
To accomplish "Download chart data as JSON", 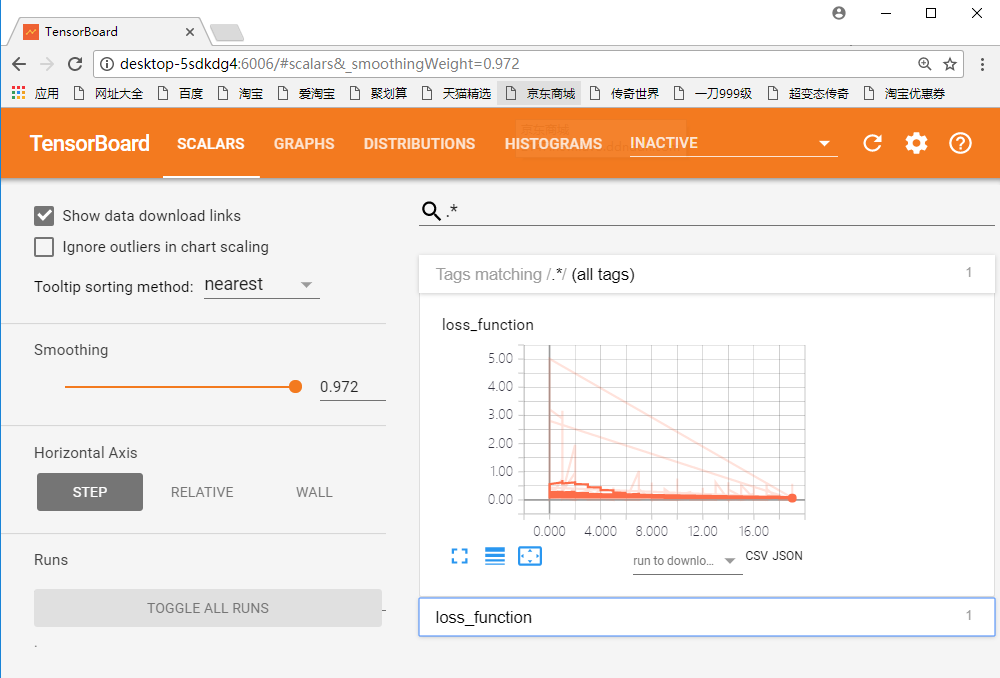I will (x=788, y=556).
